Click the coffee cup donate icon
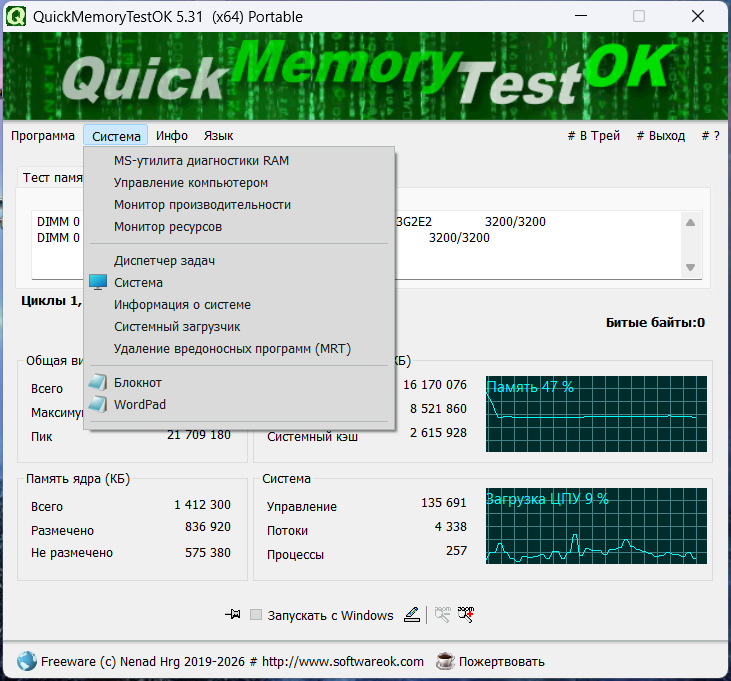Viewport: 731px width, 681px height. point(444,661)
